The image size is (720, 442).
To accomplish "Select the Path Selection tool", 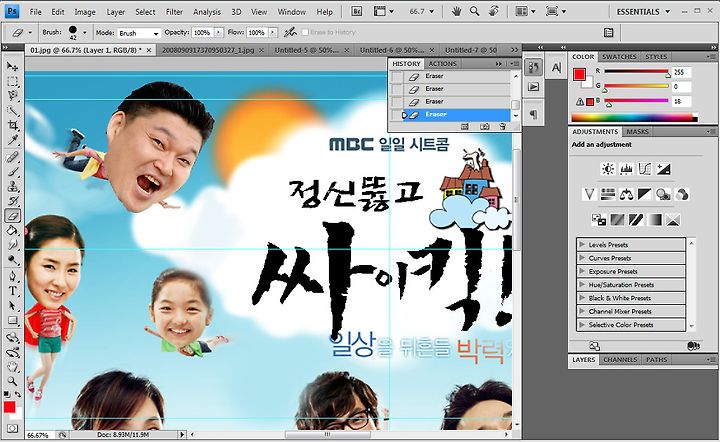I will [x=12, y=305].
